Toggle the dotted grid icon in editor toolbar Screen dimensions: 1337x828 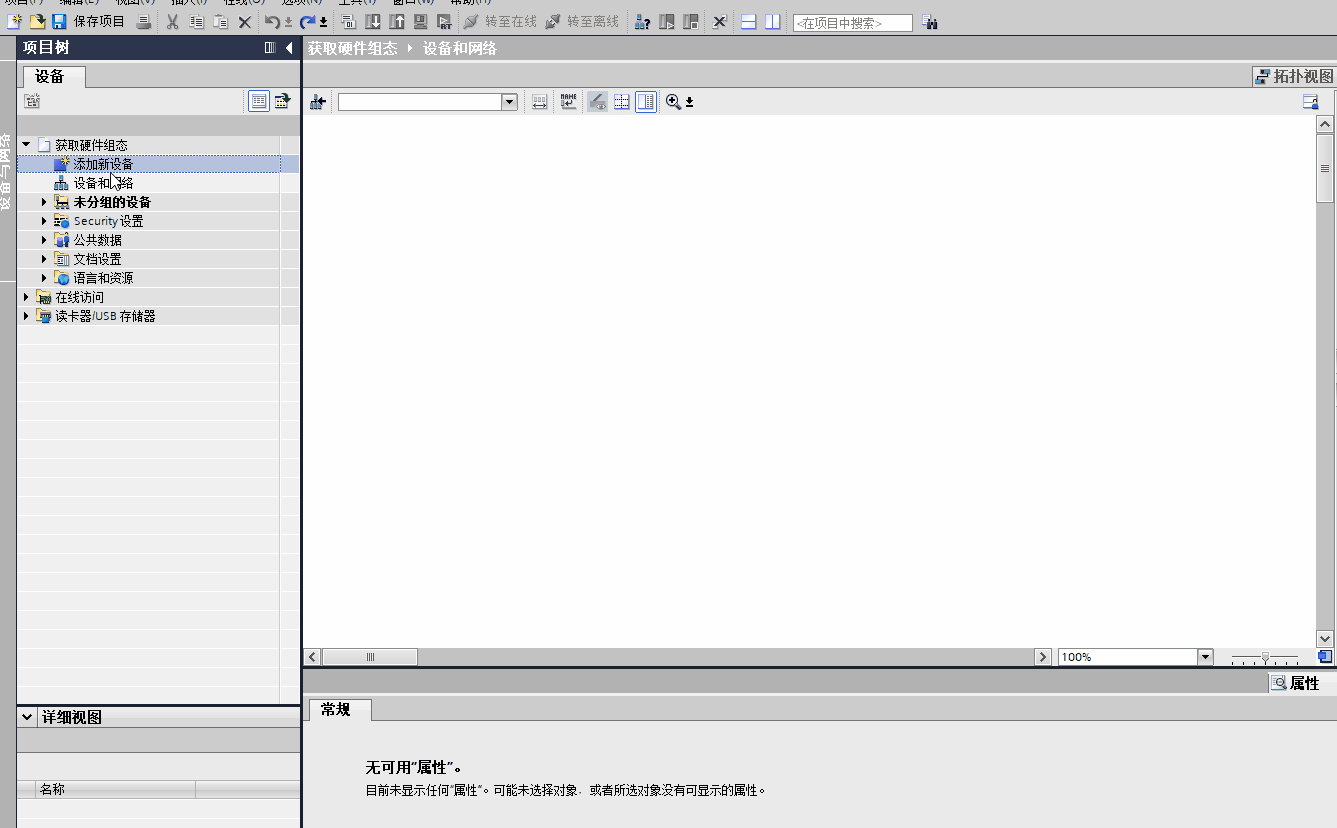pos(621,102)
